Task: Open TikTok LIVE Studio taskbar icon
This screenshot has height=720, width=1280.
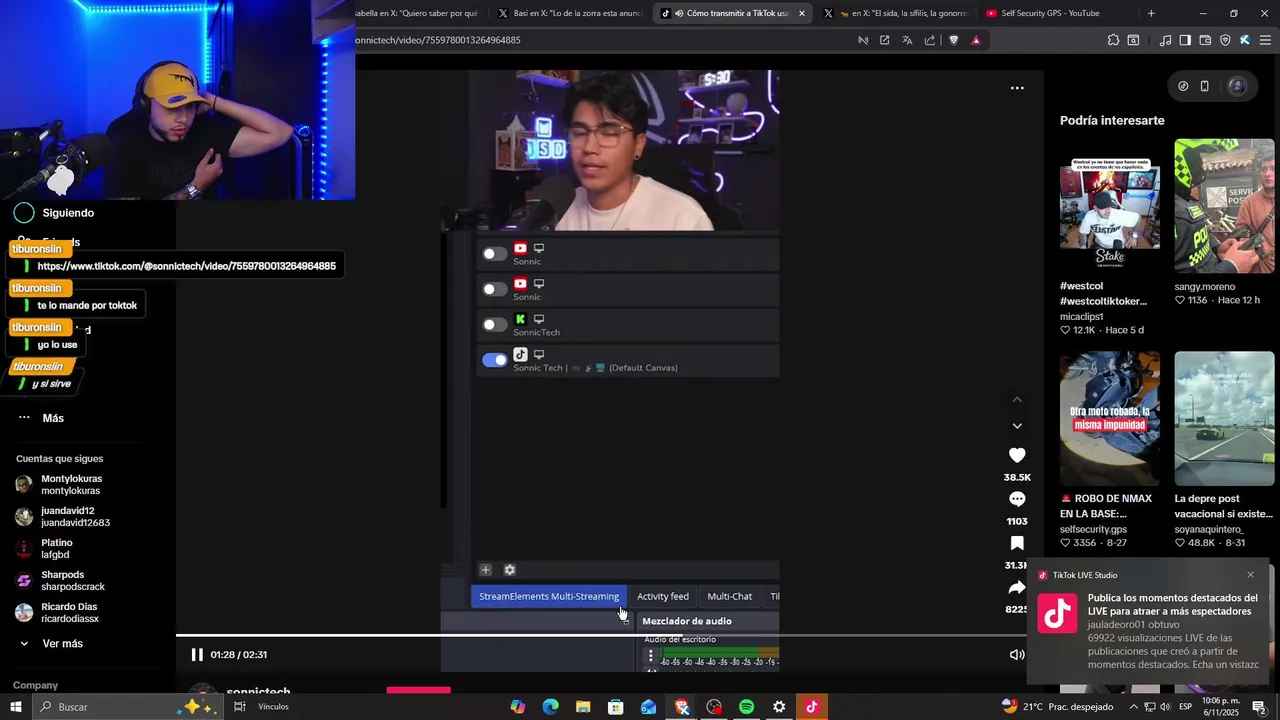Action: pos(811,707)
